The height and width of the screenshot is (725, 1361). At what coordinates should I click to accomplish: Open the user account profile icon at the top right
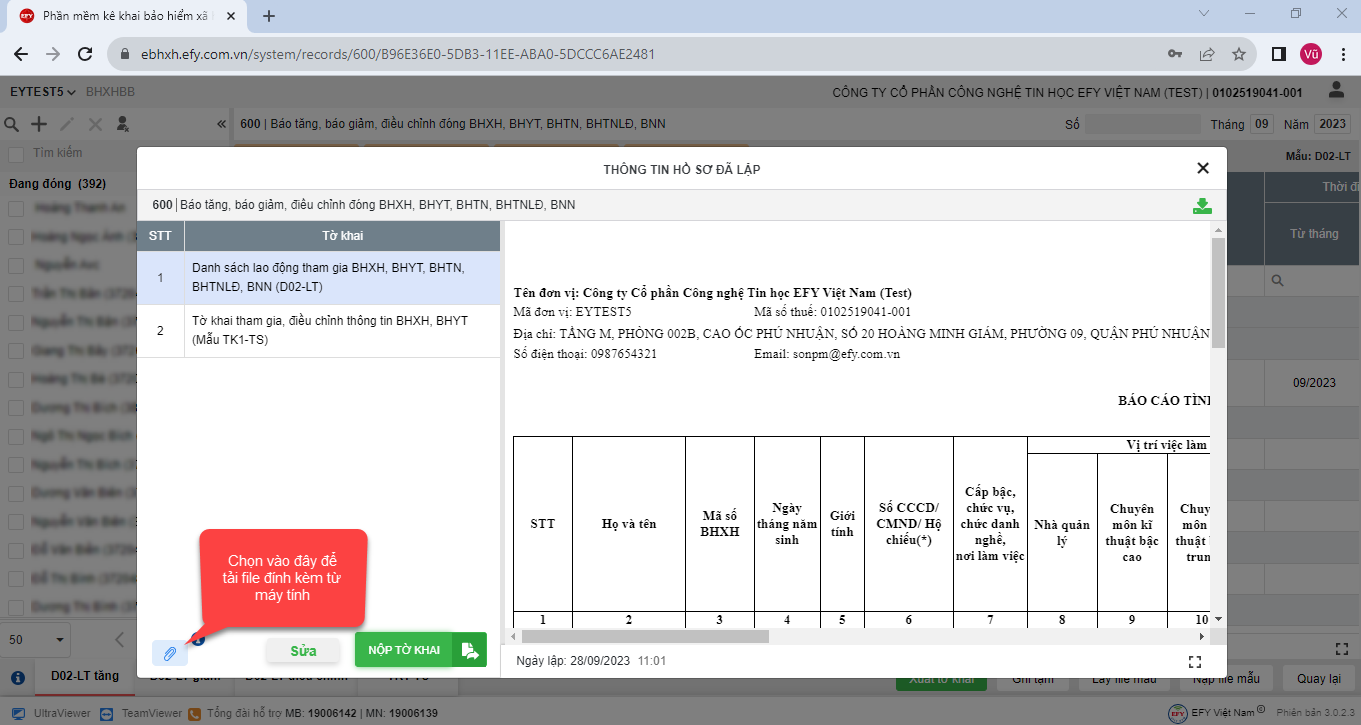click(1335, 91)
